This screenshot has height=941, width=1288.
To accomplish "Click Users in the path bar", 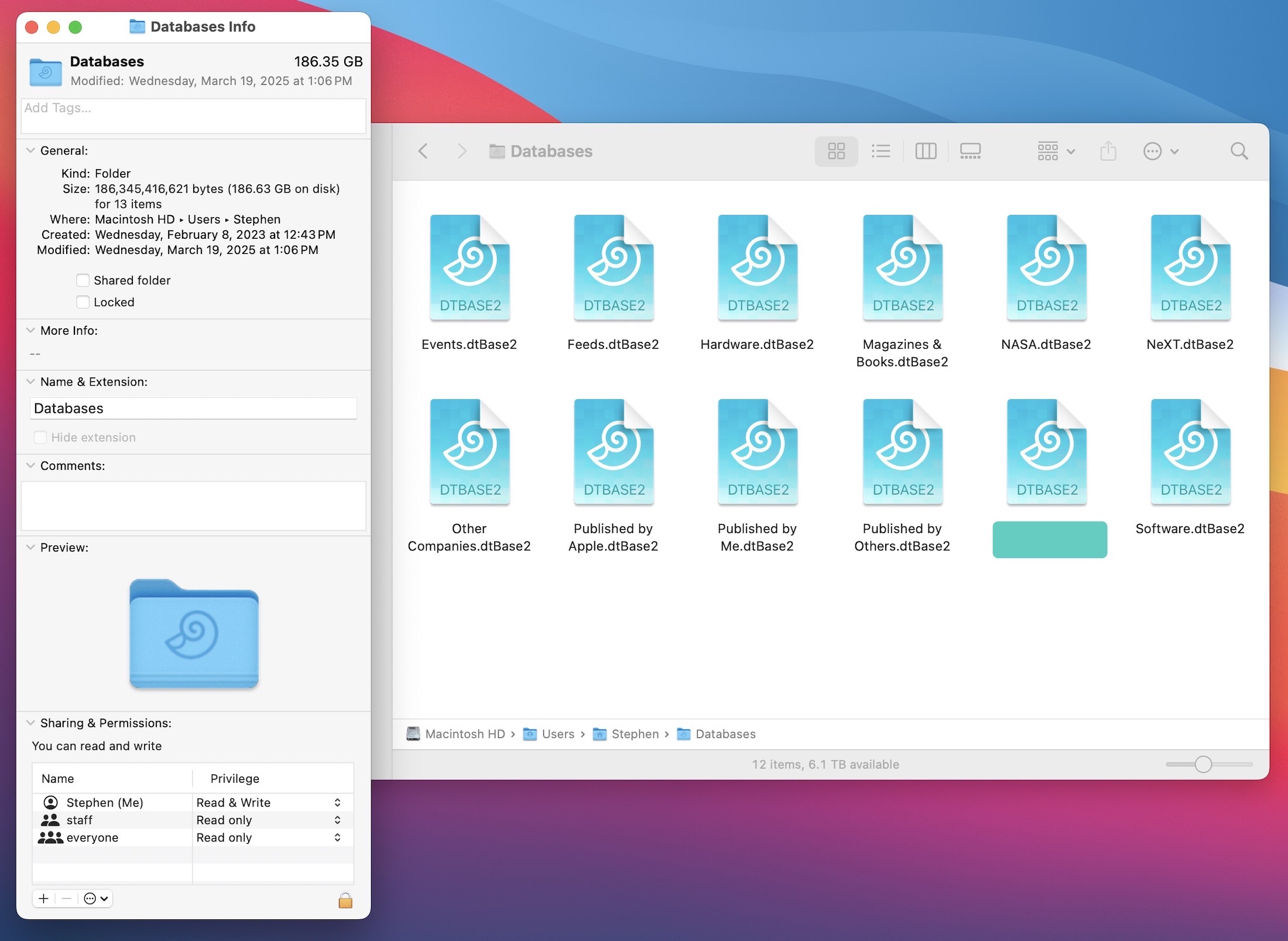I will click(x=549, y=734).
